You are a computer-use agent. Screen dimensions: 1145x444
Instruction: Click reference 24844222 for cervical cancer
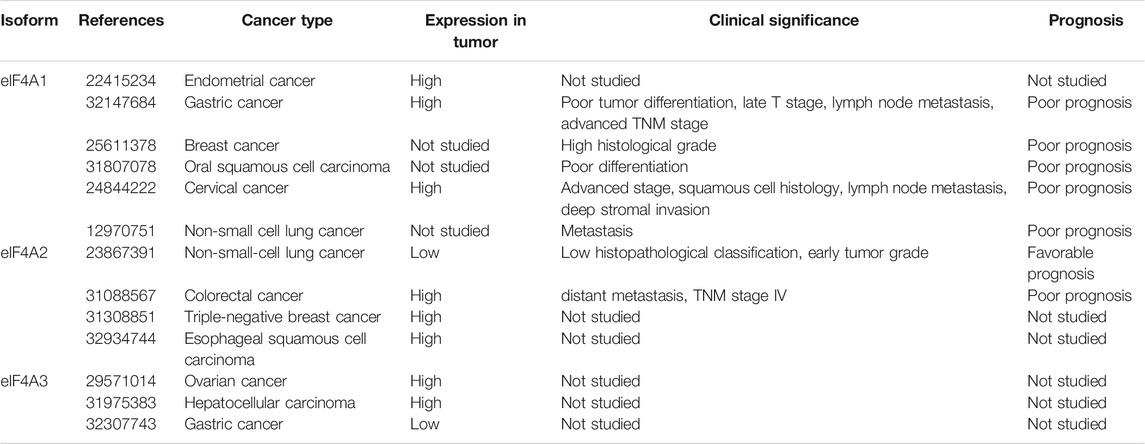[x=120, y=188]
